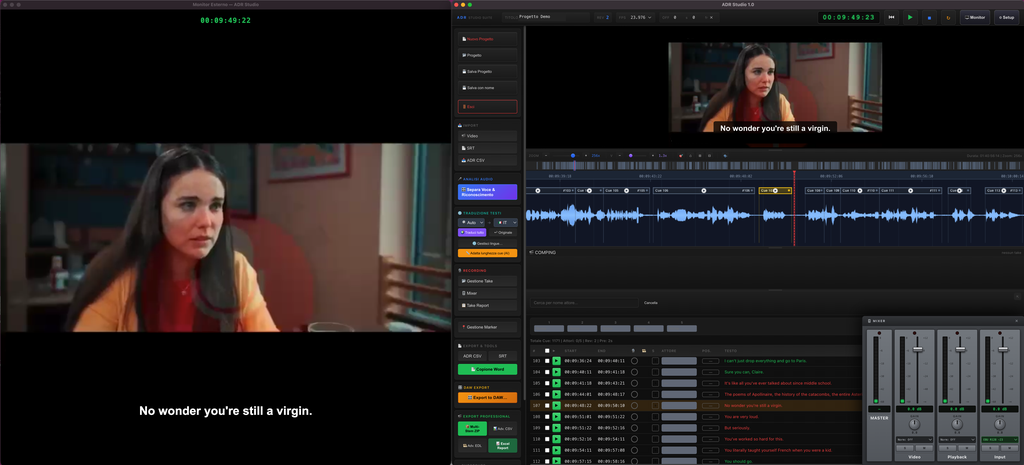Select the highlighted Cue 107 block on the timeline
1024x465 pixels.
[x=775, y=191]
